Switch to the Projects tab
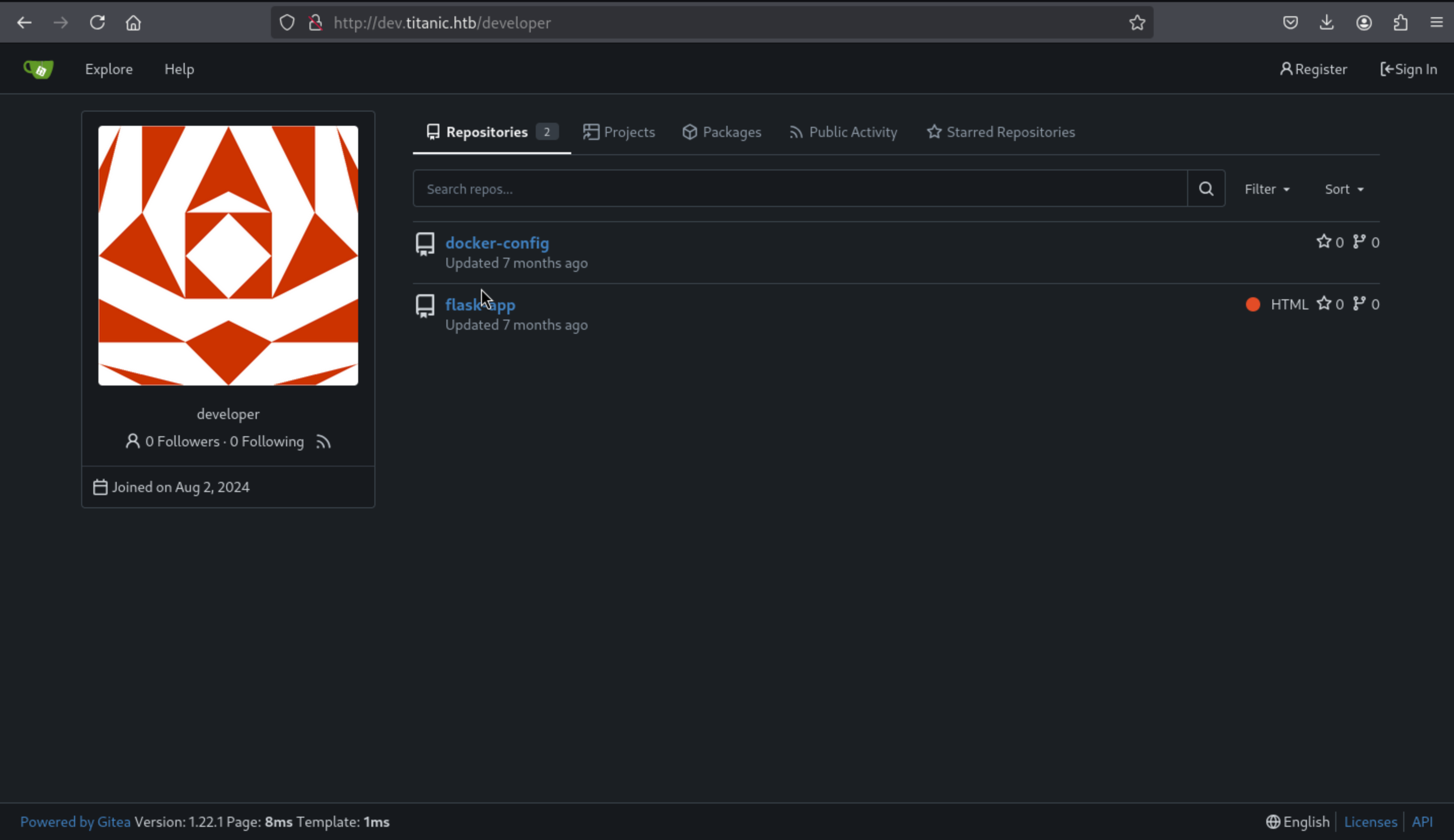Image resolution: width=1454 pixels, height=840 pixels. coord(619,132)
